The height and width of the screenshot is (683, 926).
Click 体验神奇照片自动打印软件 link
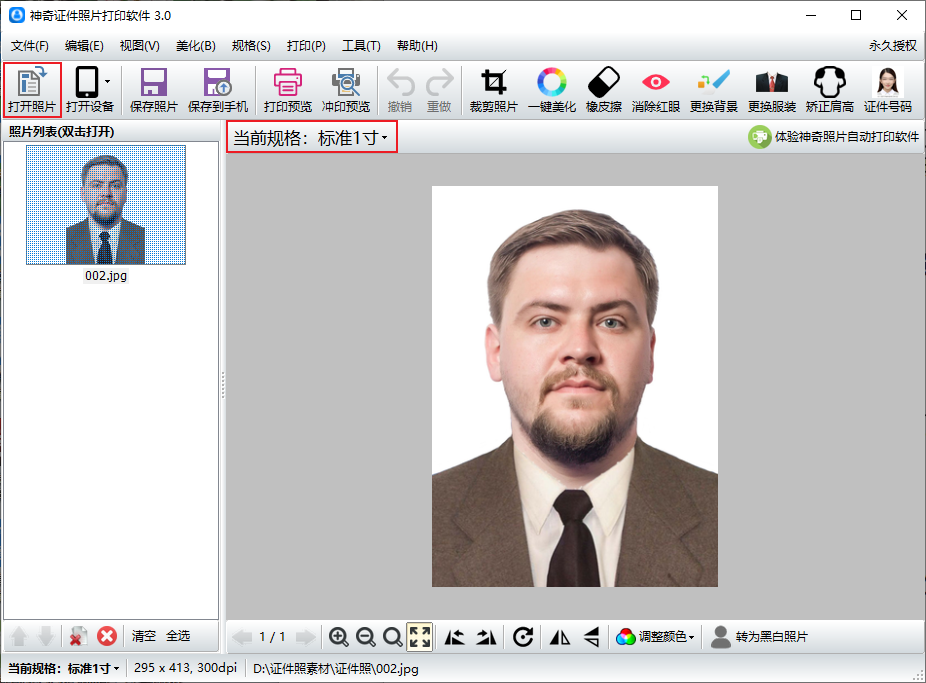click(x=833, y=137)
